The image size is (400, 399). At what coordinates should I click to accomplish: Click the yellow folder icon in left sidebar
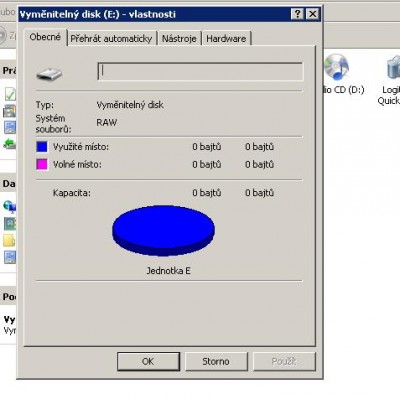coord(9,240)
